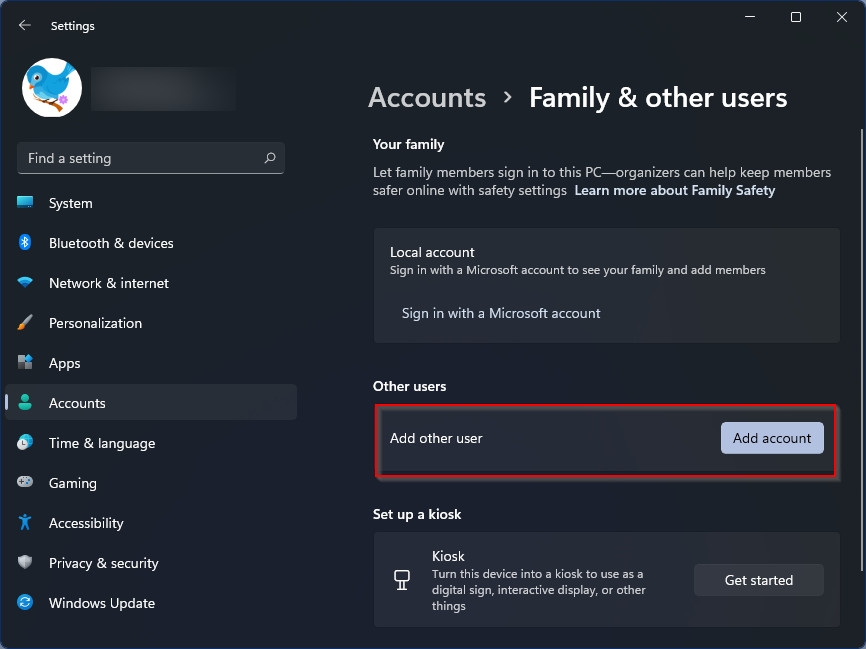
Task: Click the Bluetooth icon in sidebar
Action: click(25, 242)
